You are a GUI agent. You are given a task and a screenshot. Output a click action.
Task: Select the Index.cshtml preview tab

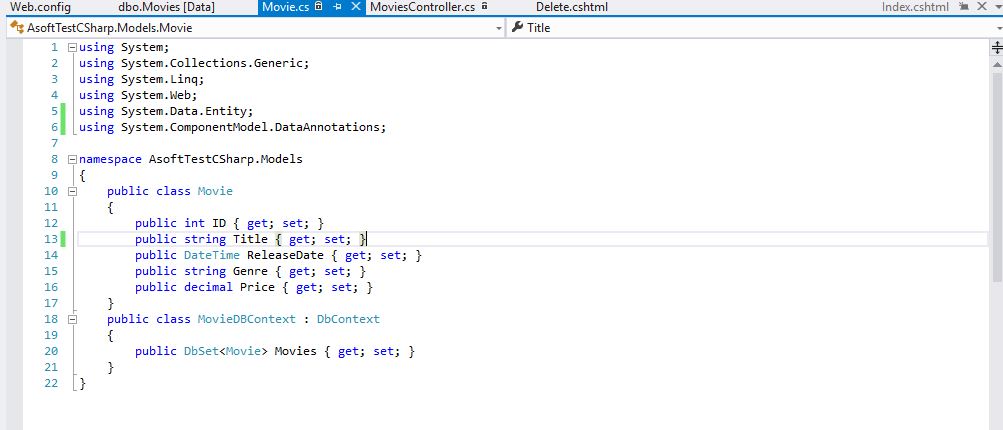coord(916,7)
